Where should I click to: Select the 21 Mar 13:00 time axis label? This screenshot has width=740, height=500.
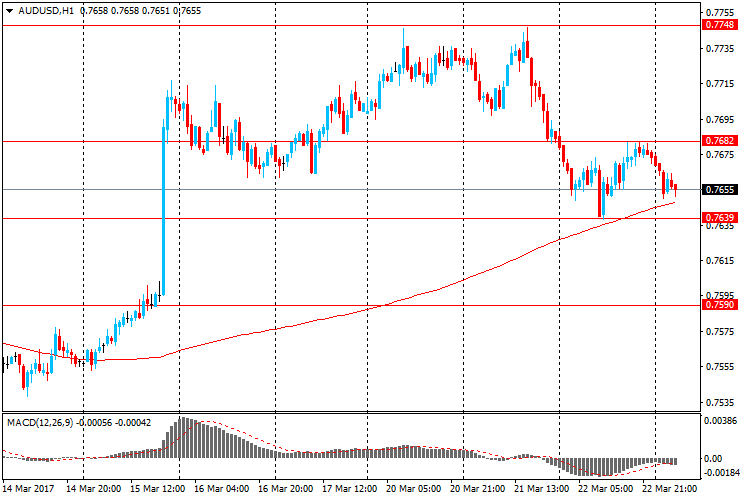click(x=542, y=489)
